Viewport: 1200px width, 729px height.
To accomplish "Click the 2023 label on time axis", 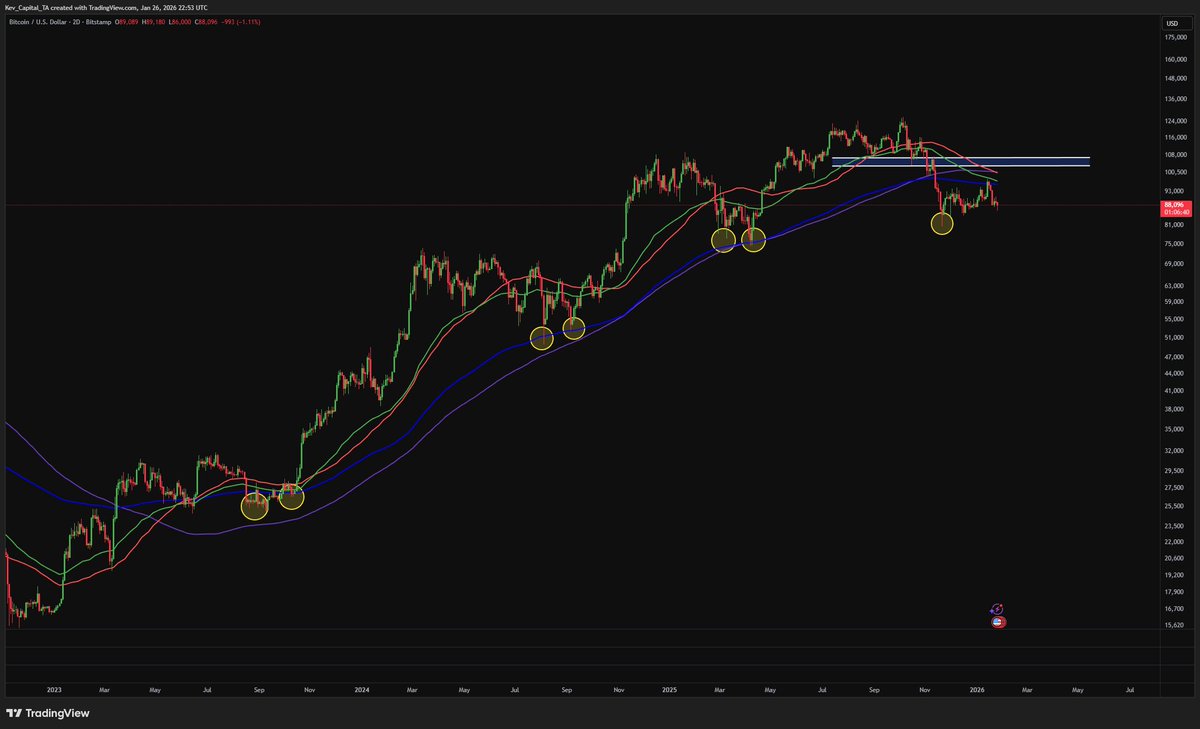I will pyautogui.click(x=53, y=689).
